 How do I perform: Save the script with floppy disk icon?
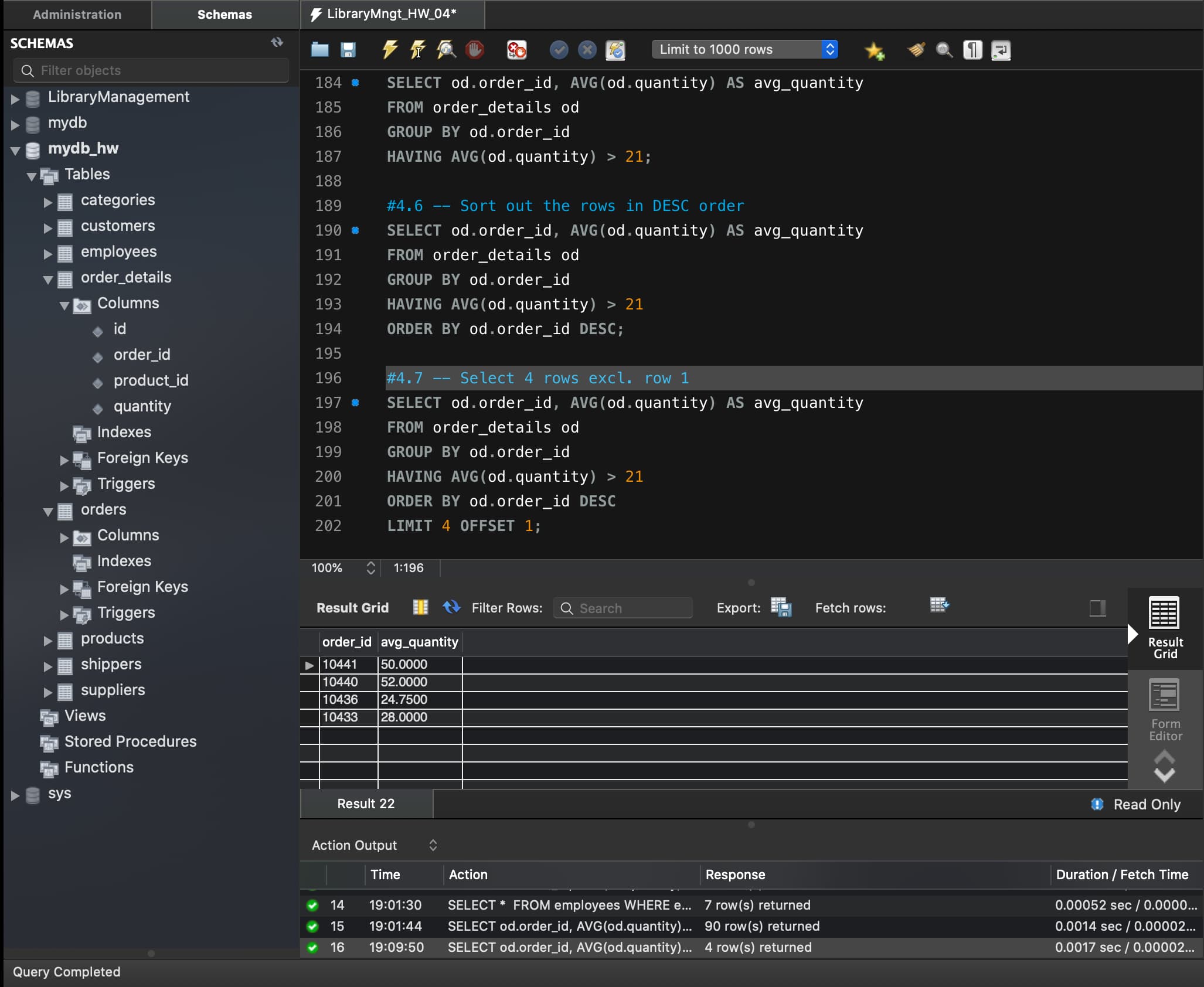[348, 50]
